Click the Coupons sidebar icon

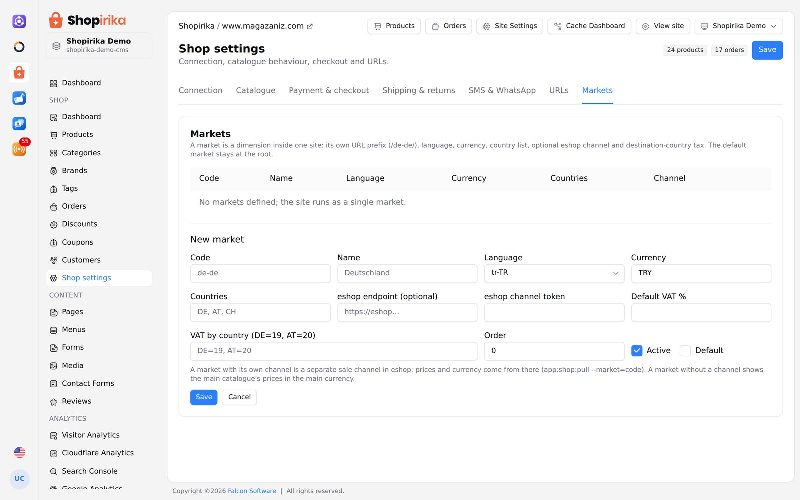pyautogui.click(x=53, y=242)
